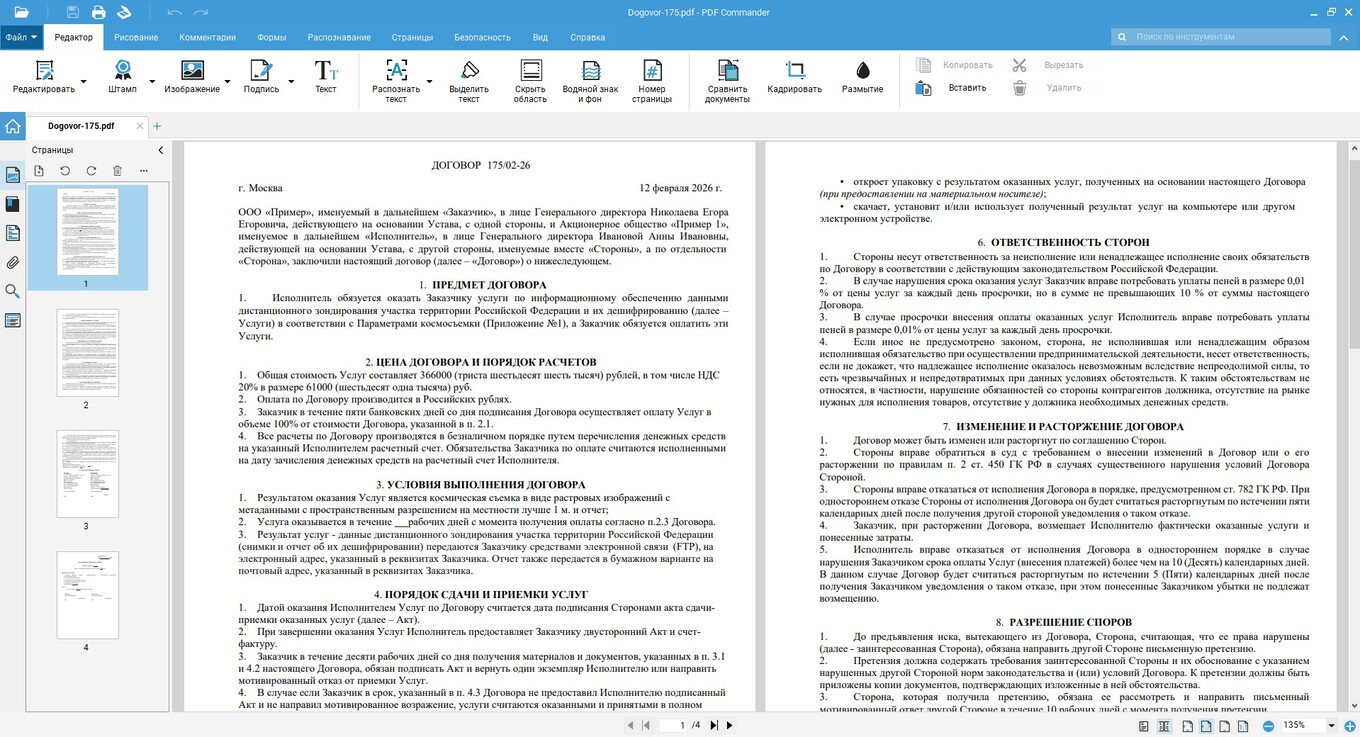Insert a new page in Страницы panel

(39, 171)
